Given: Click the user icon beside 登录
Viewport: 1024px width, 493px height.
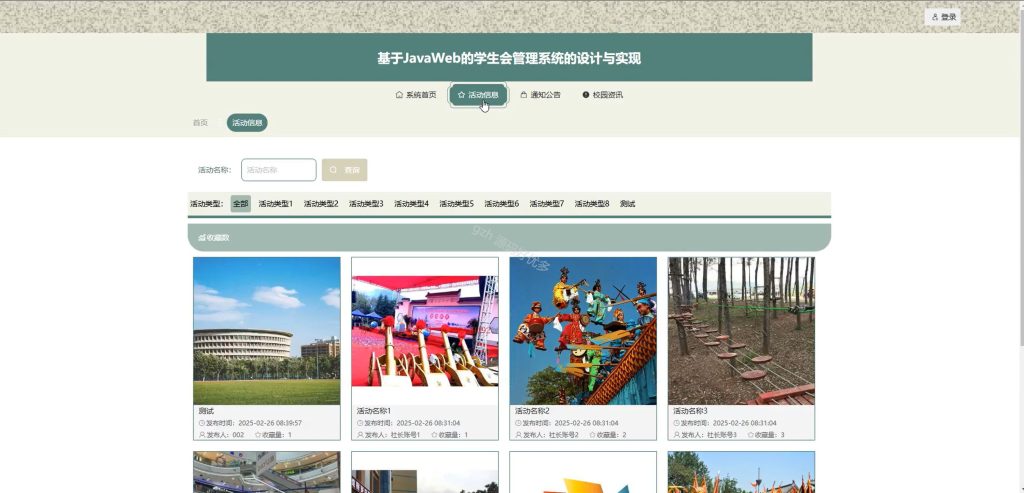Looking at the screenshot, I should click(x=935, y=17).
